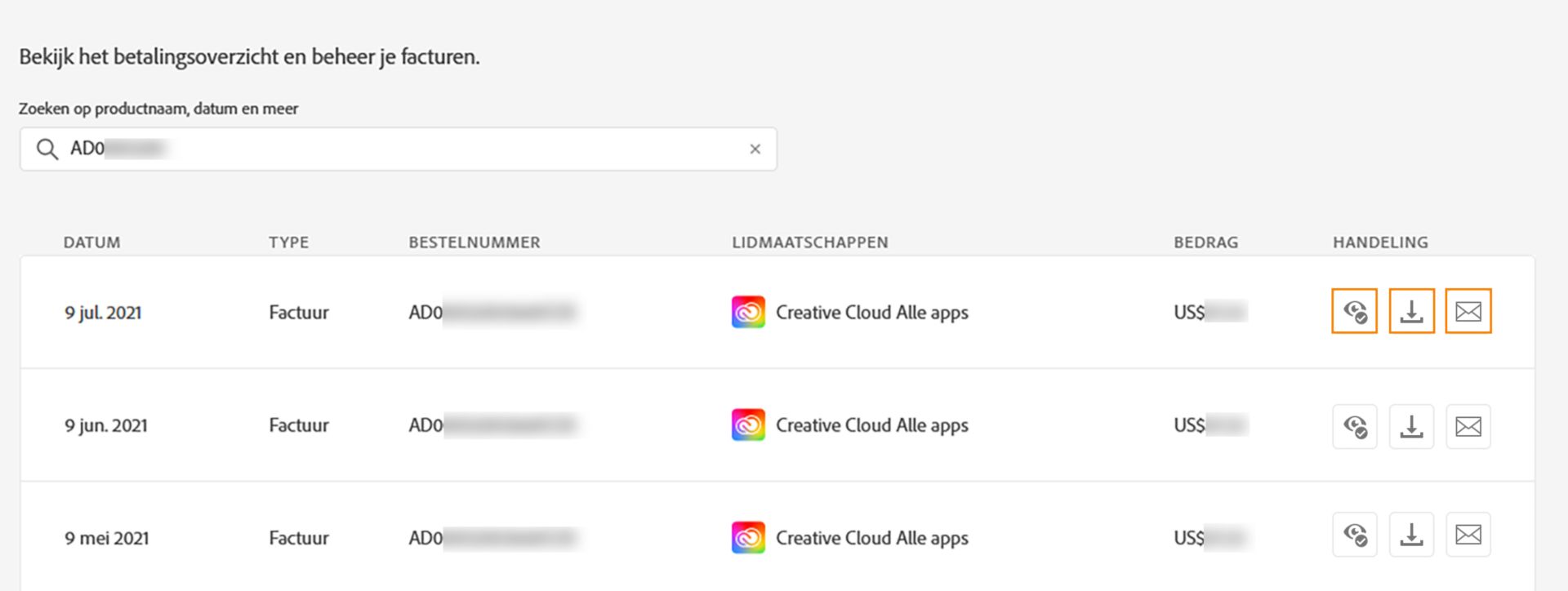The width and height of the screenshot is (1568, 591).
Task: Click Creative Cloud icon in 9 mei row
Action: [x=748, y=537]
